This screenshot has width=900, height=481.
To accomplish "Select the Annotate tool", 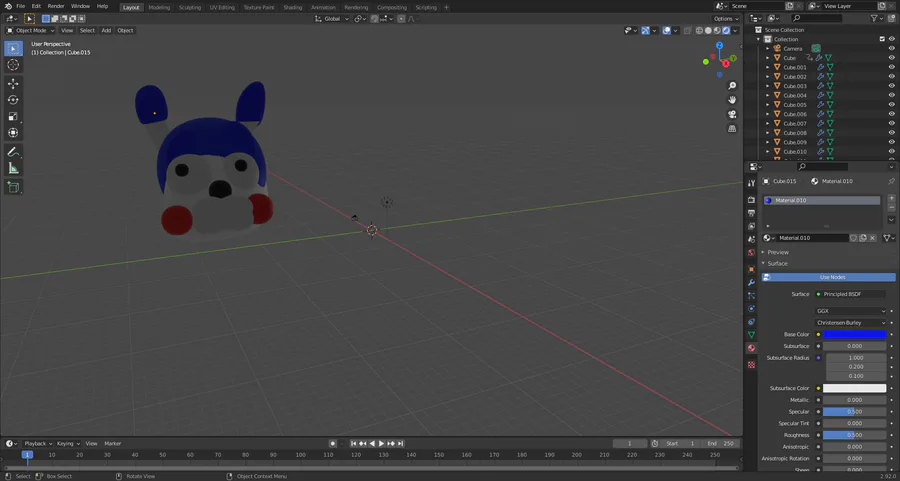I will [13, 152].
